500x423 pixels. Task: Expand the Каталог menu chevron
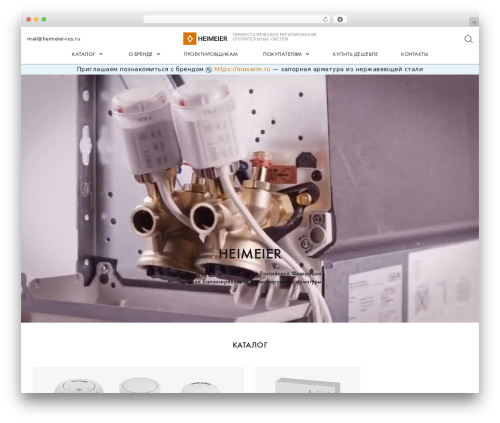[x=101, y=54]
